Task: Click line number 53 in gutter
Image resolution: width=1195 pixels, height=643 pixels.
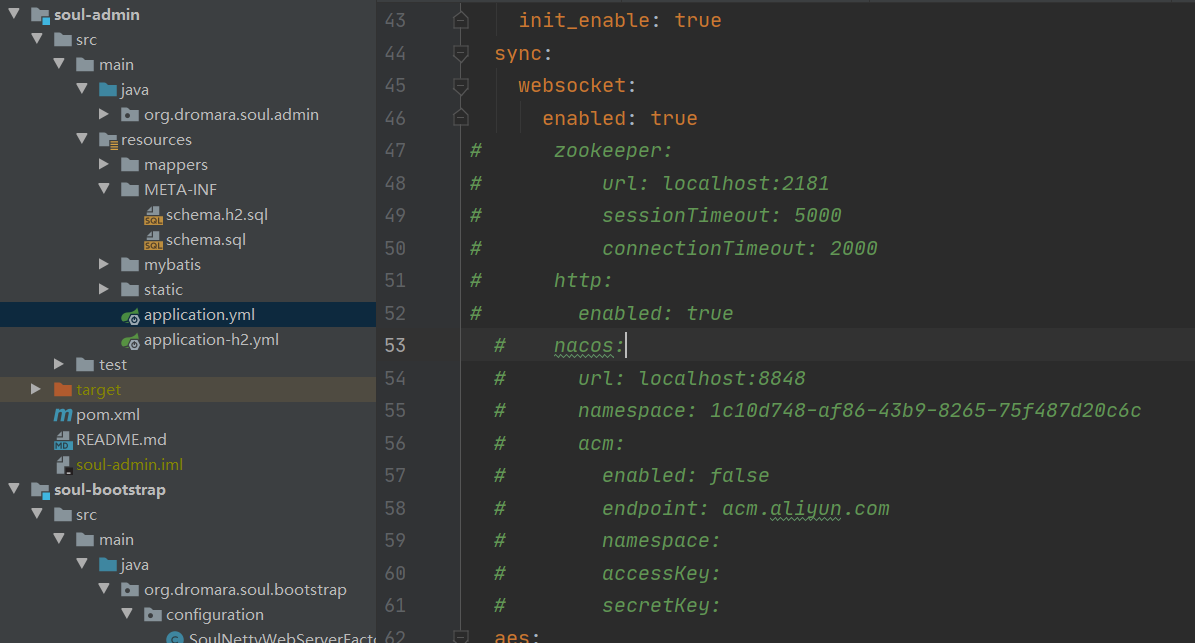Action: tap(395, 345)
